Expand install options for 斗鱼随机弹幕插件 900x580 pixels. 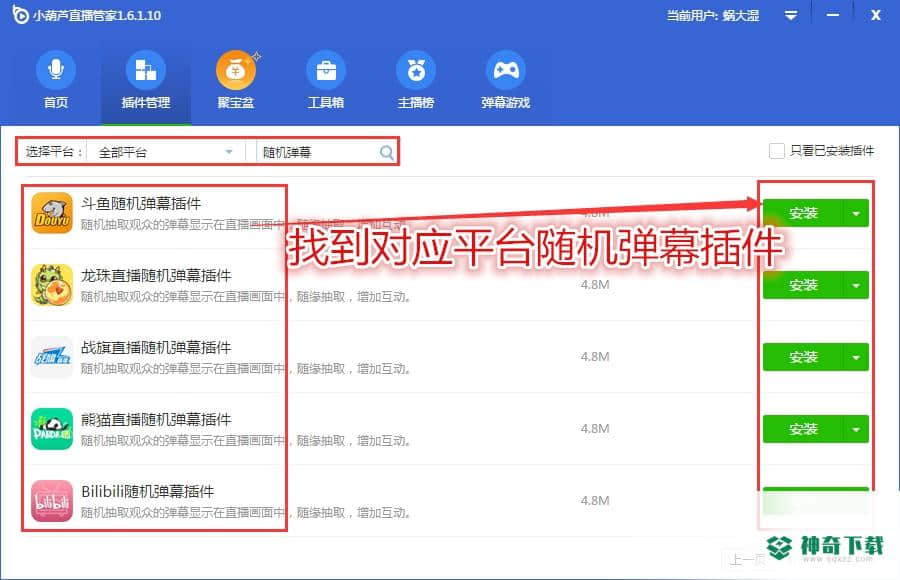coord(856,214)
